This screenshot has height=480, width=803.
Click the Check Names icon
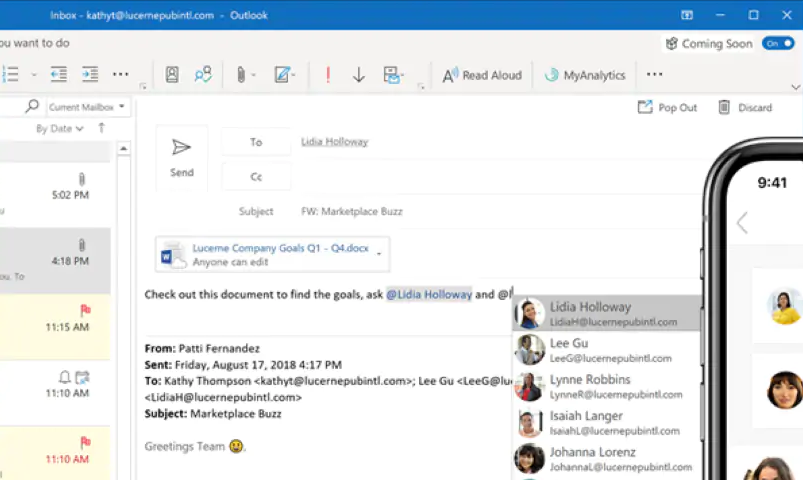pos(203,75)
